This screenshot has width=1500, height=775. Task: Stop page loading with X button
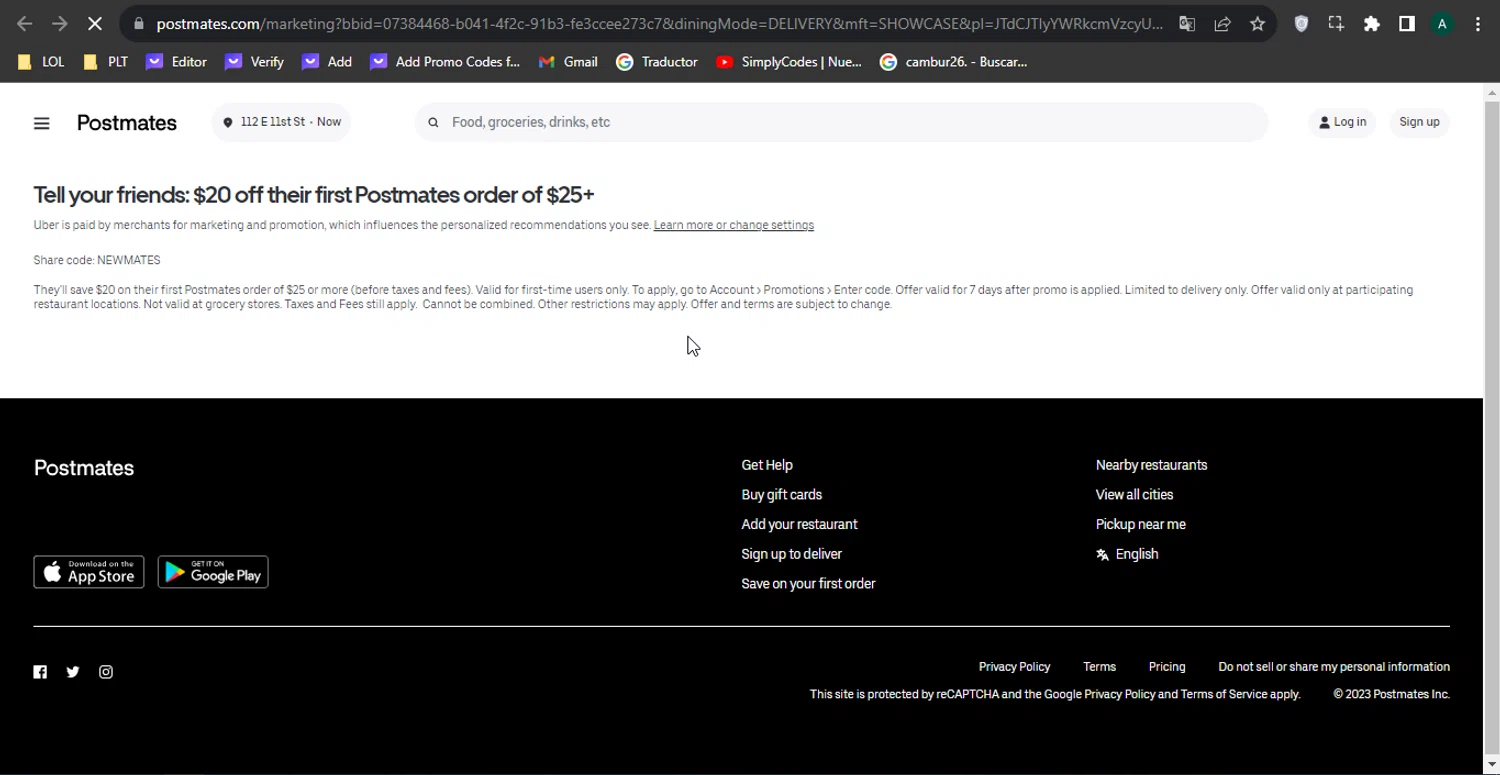click(95, 24)
